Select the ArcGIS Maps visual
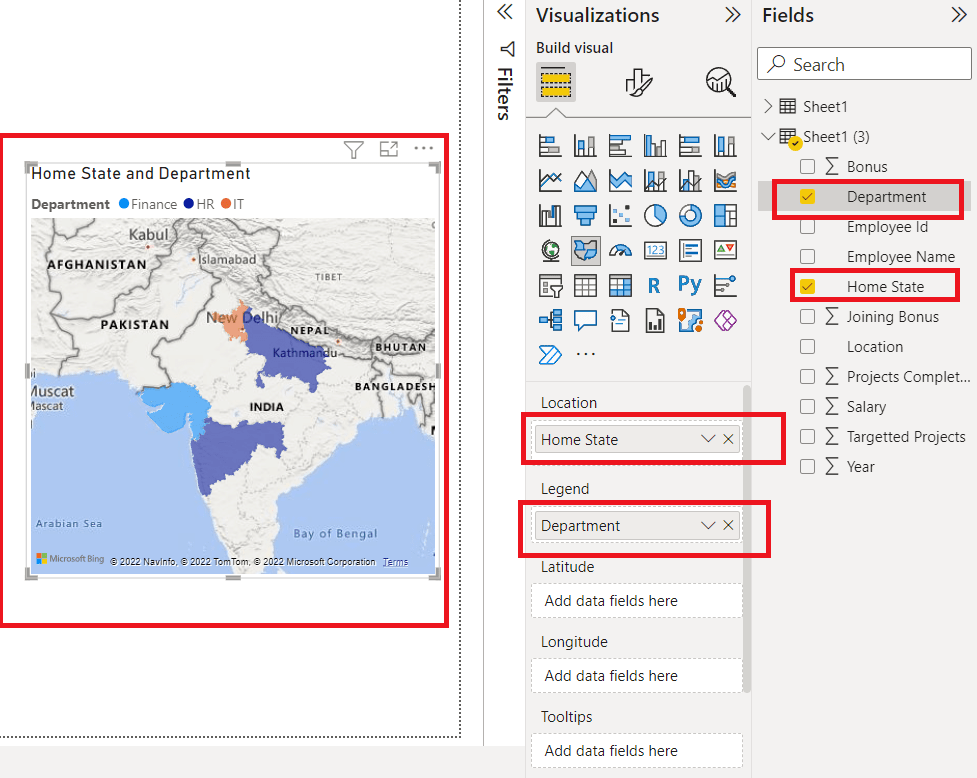The height and width of the screenshot is (778, 977). 690,320
